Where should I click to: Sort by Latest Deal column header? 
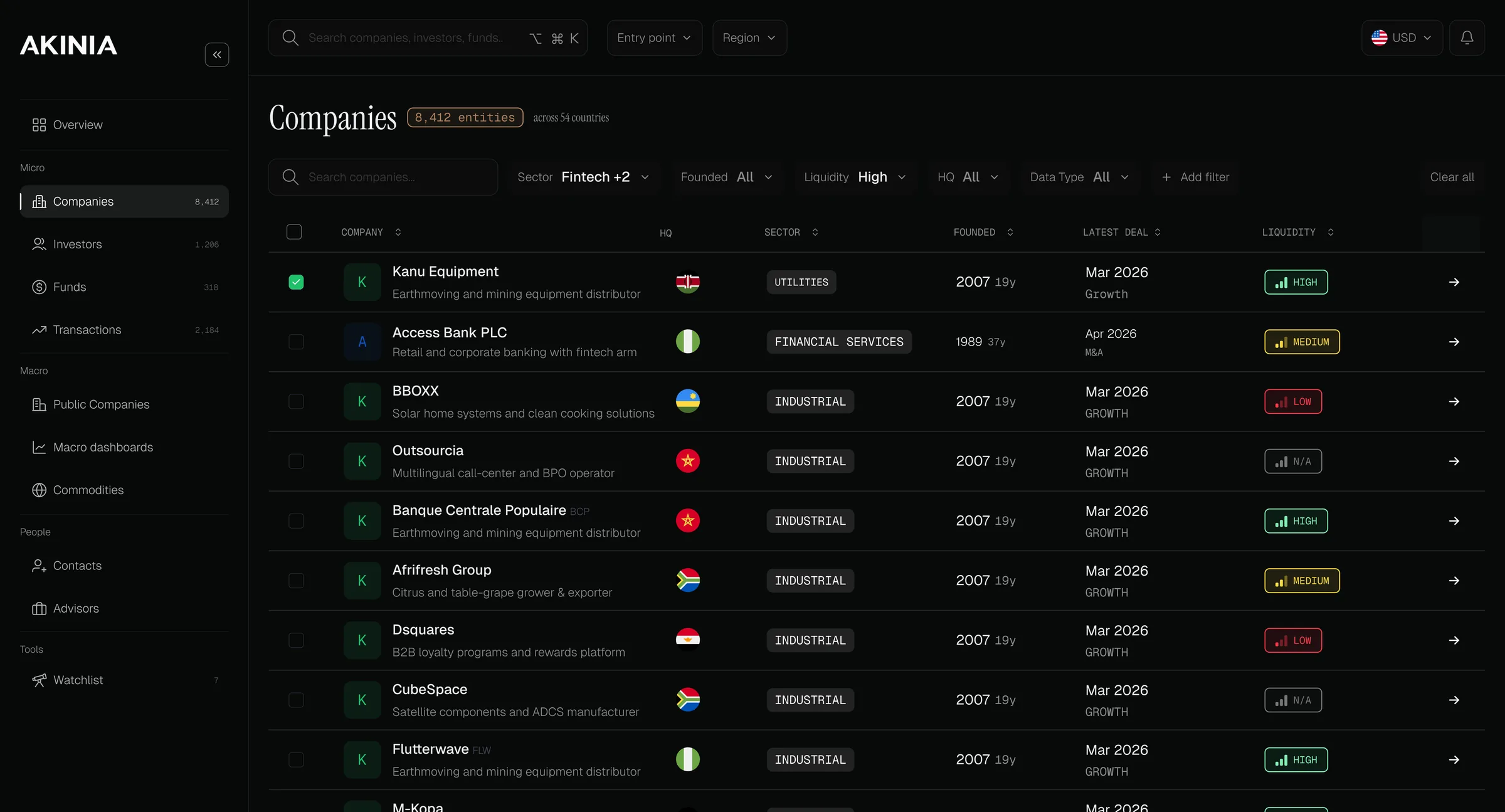pos(1122,232)
